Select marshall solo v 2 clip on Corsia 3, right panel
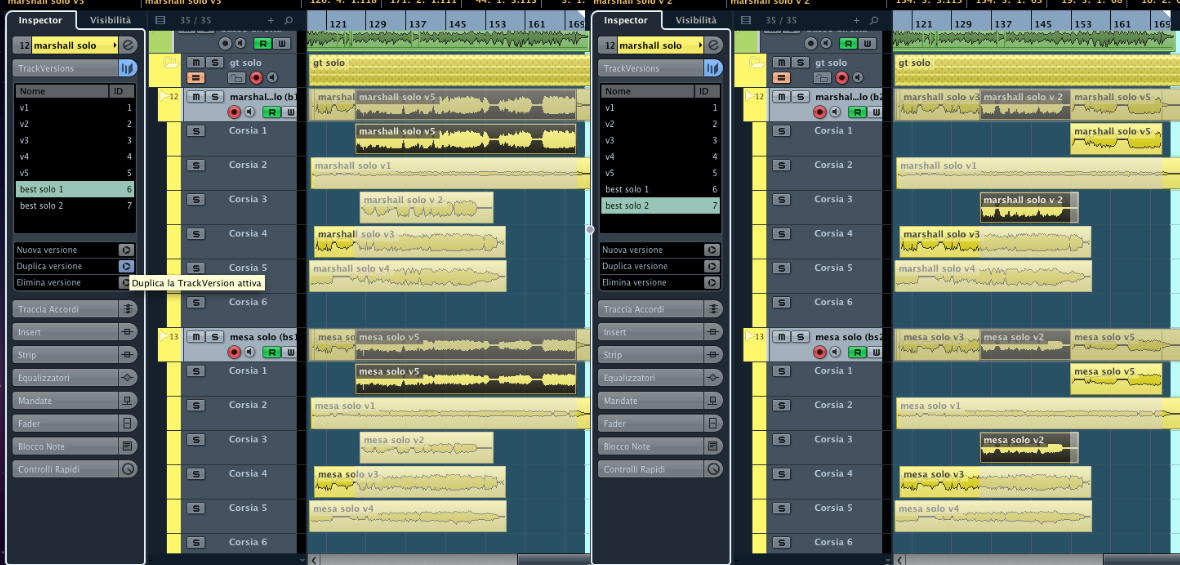Image resolution: width=1180 pixels, height=565 pixels. (x=1029, y=208)
